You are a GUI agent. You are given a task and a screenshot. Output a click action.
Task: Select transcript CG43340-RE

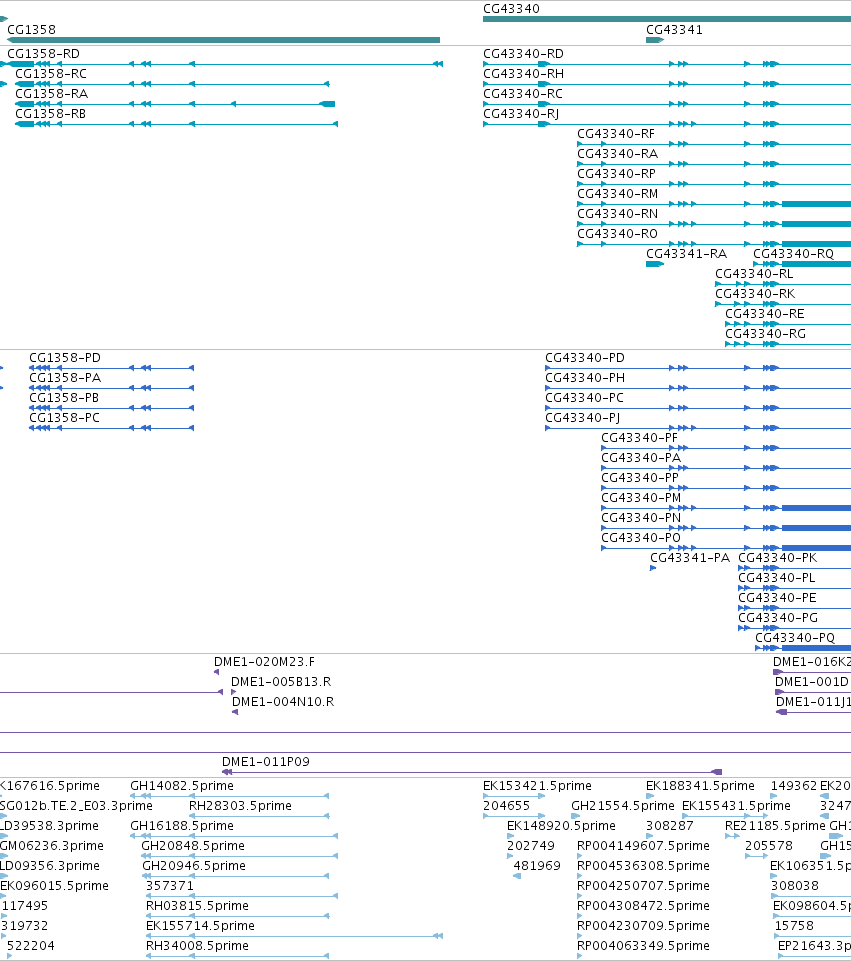788,324
